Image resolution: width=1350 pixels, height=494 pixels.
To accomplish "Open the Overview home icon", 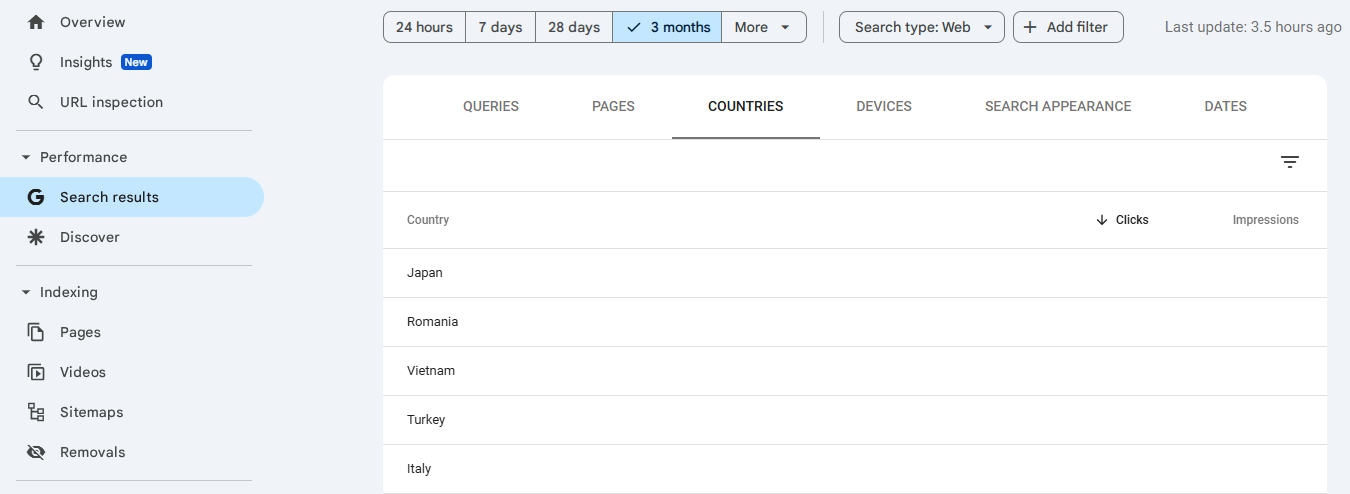I will 36,22.
